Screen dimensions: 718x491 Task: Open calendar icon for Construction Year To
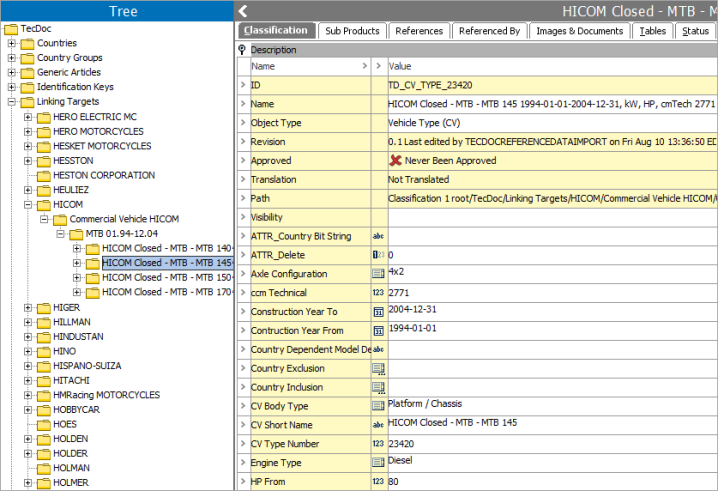pos(378,312)
